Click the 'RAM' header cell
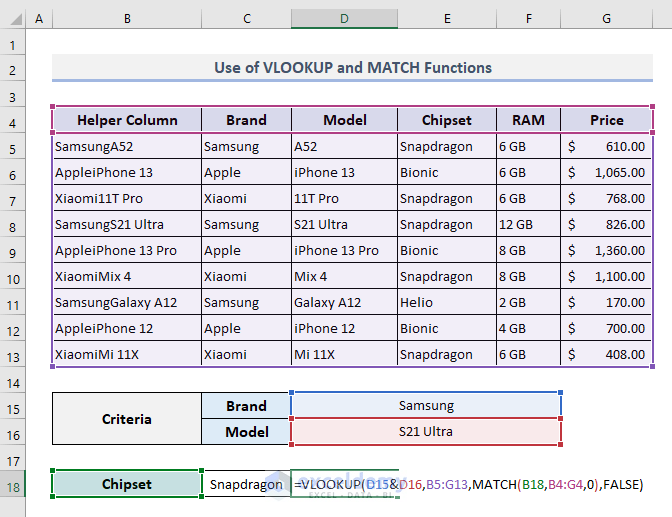672x517 pixels. (528, 120)
